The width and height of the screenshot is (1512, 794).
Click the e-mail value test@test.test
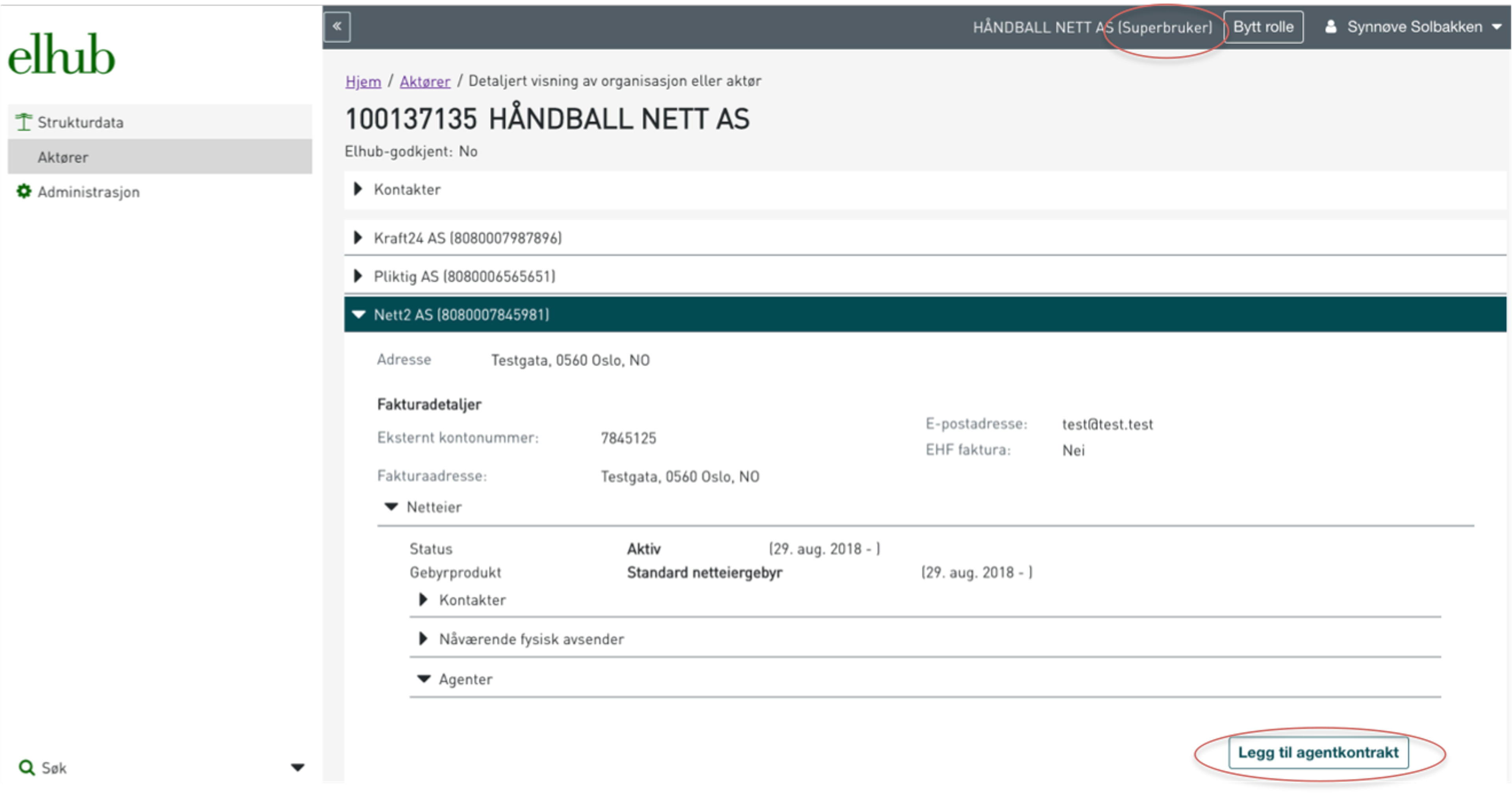(x=1107, y=424)
